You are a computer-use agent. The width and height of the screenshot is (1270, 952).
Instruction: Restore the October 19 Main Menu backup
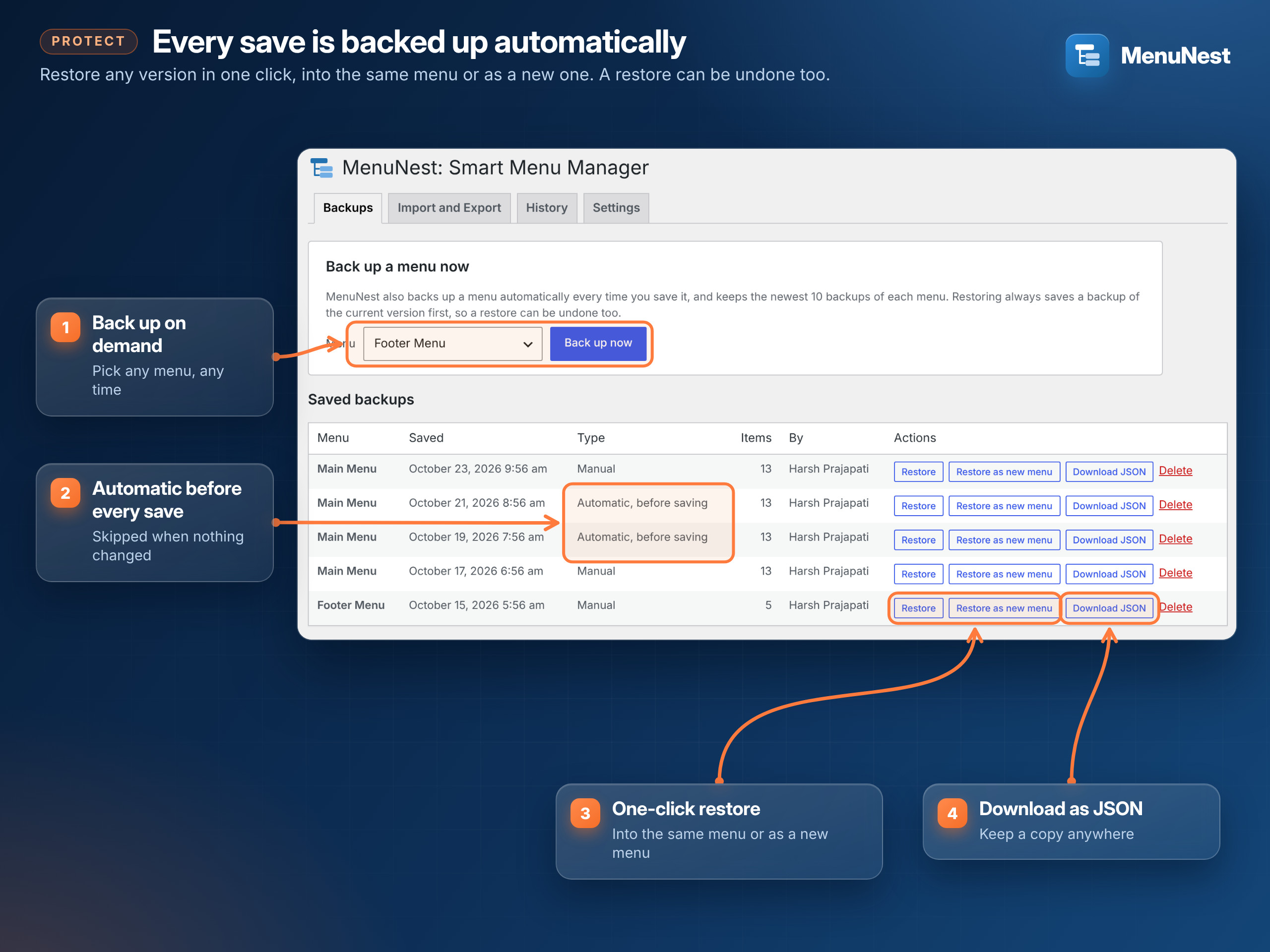coord(918,540)
